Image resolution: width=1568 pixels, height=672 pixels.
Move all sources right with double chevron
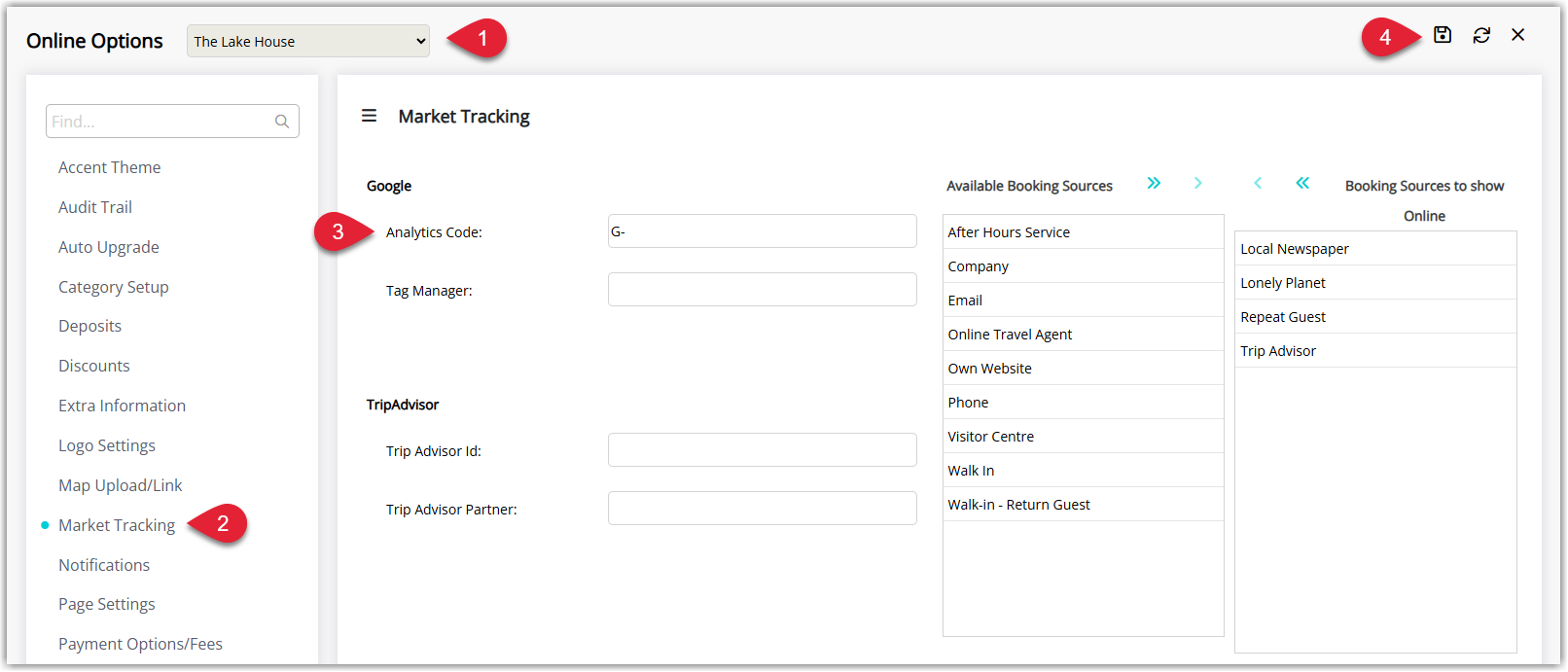(1154, 183)
